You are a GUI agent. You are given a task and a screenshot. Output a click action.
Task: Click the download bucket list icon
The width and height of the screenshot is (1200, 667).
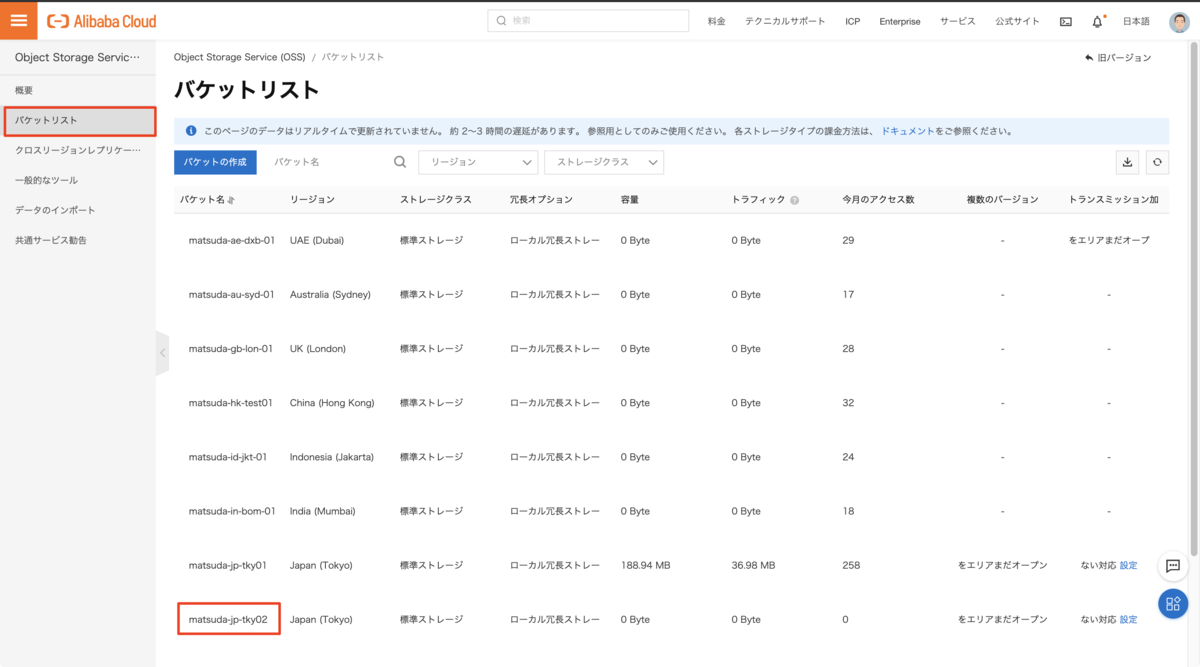1128,162
